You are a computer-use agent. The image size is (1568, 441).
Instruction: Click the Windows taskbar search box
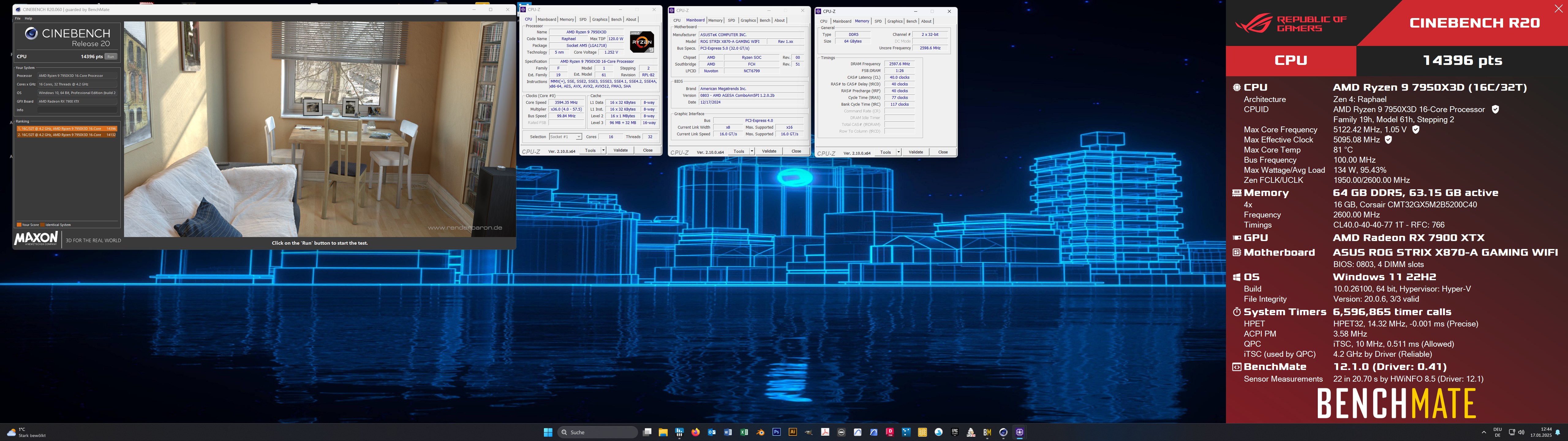coord(598,432)
